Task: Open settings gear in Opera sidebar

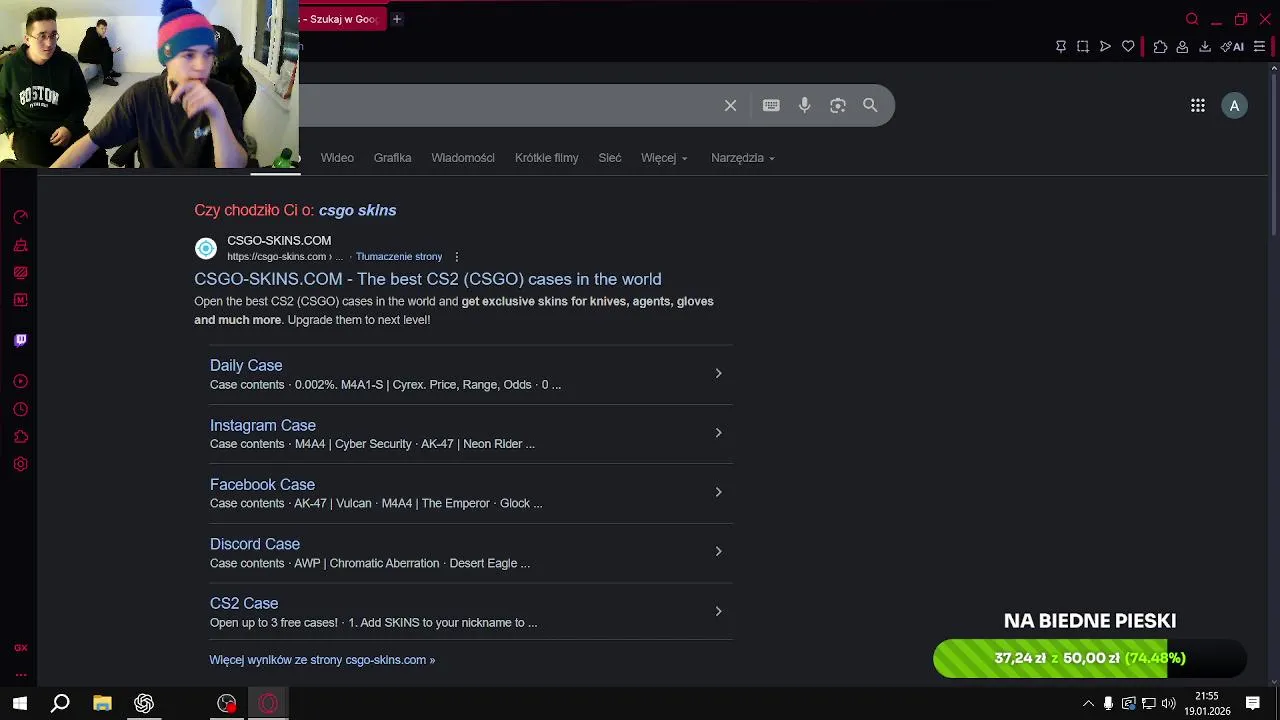Action: (20, 464)
